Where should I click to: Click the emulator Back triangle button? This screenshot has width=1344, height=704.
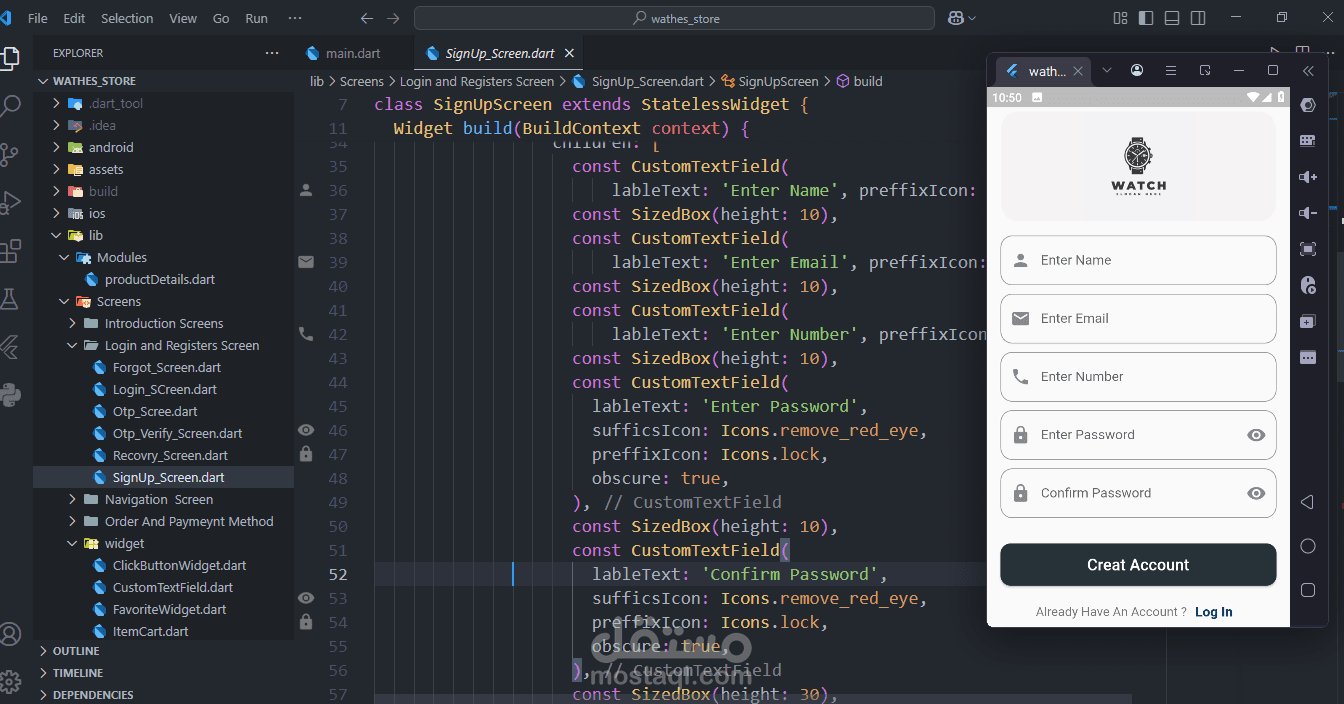(1307, 502)
